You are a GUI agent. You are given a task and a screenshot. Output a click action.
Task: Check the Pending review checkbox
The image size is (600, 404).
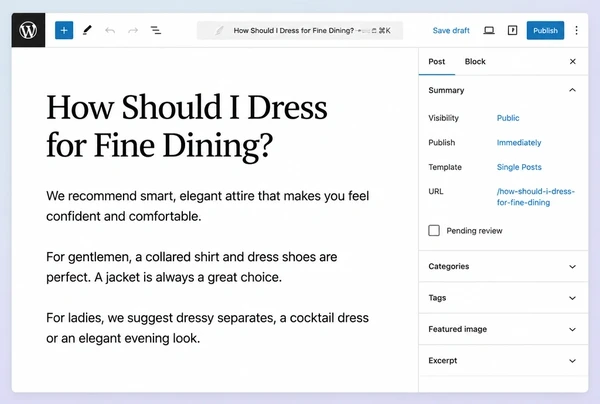(434, 230)
